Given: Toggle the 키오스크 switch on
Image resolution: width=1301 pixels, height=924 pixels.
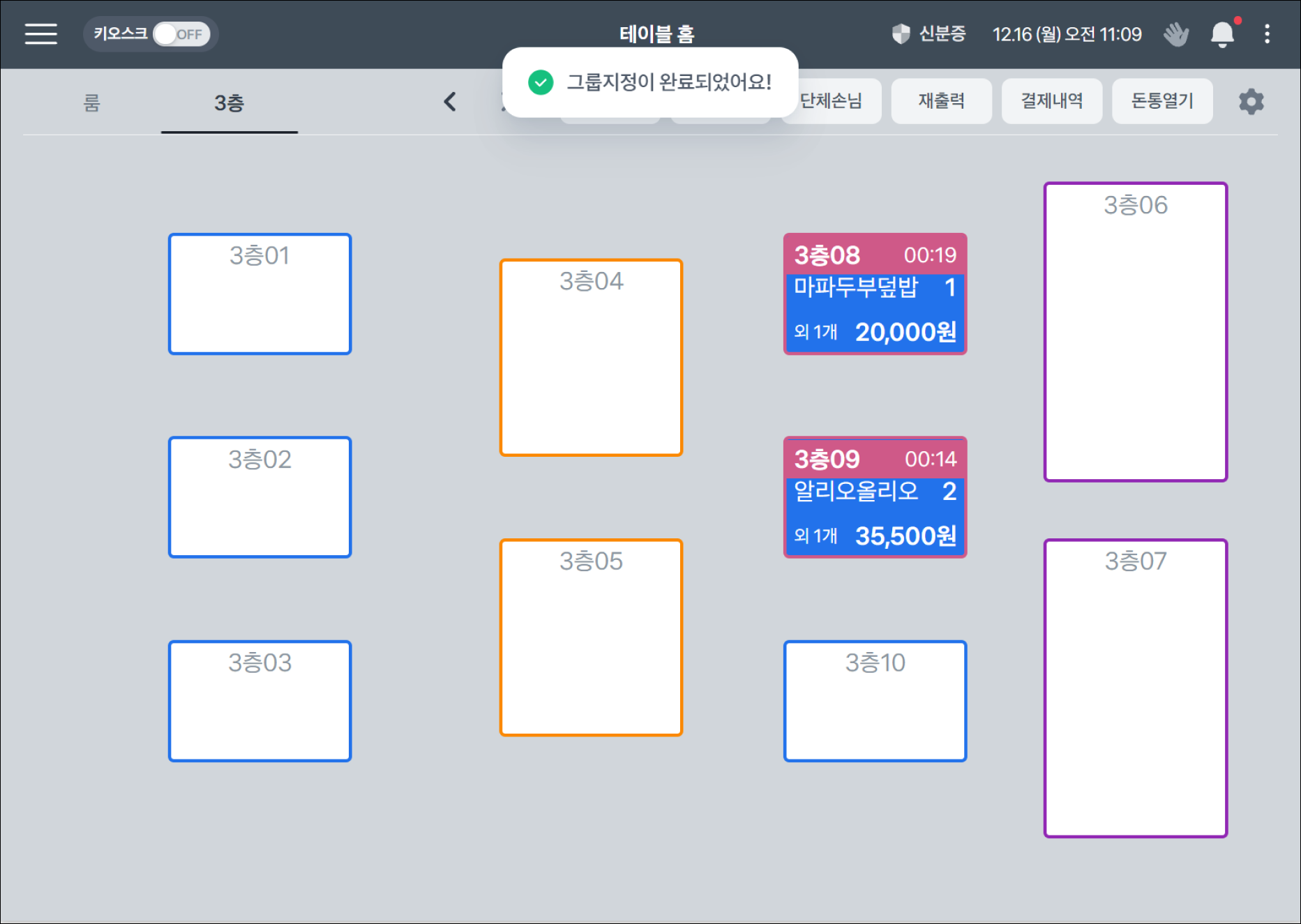Looking at the screenshot, I should (x=181, y=34).
